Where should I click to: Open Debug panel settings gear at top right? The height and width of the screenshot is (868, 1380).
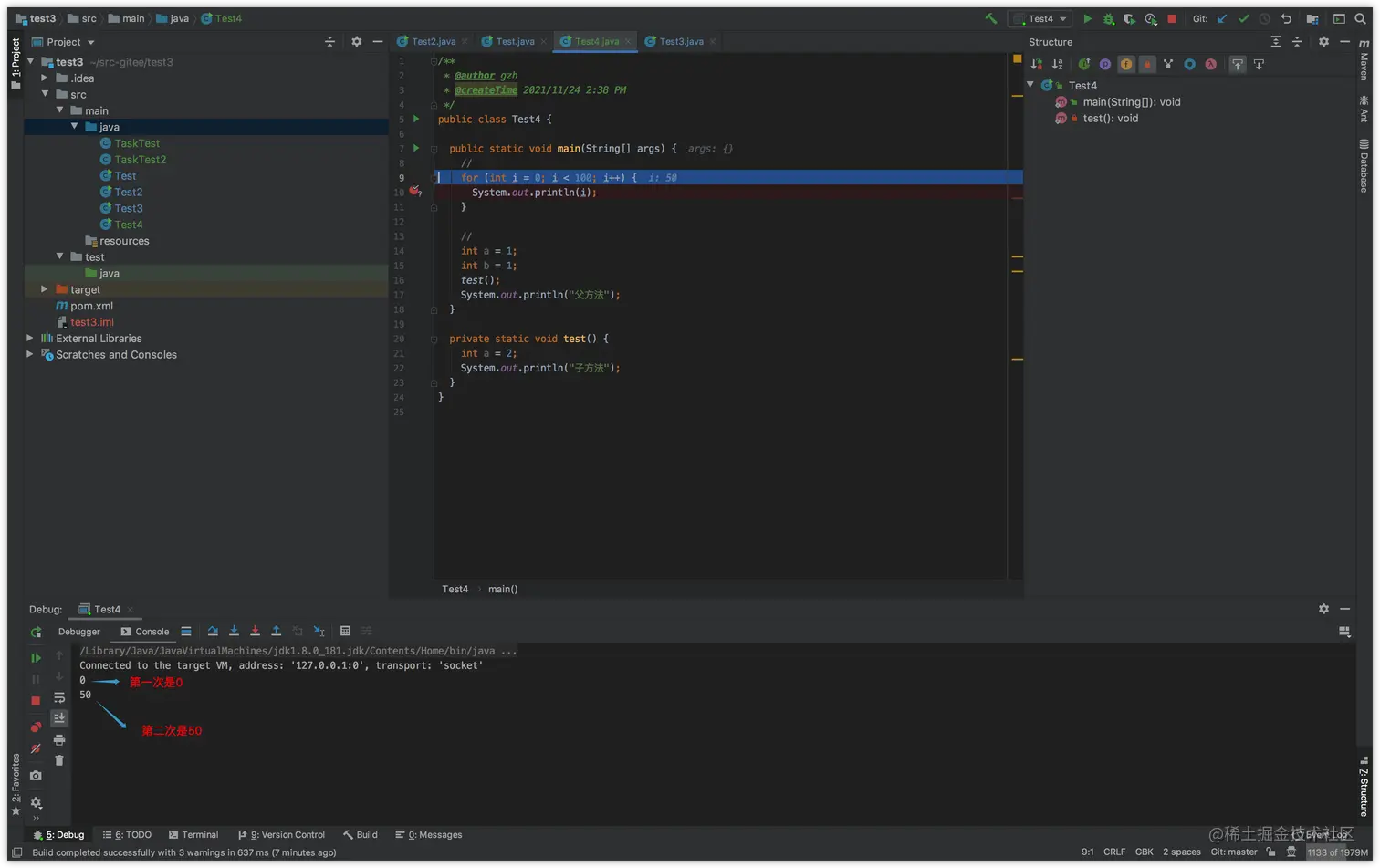(1323, 609)
